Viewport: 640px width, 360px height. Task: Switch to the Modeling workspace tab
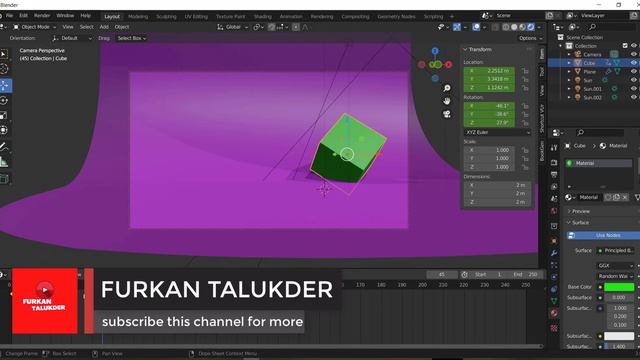(x=138, y=16)
